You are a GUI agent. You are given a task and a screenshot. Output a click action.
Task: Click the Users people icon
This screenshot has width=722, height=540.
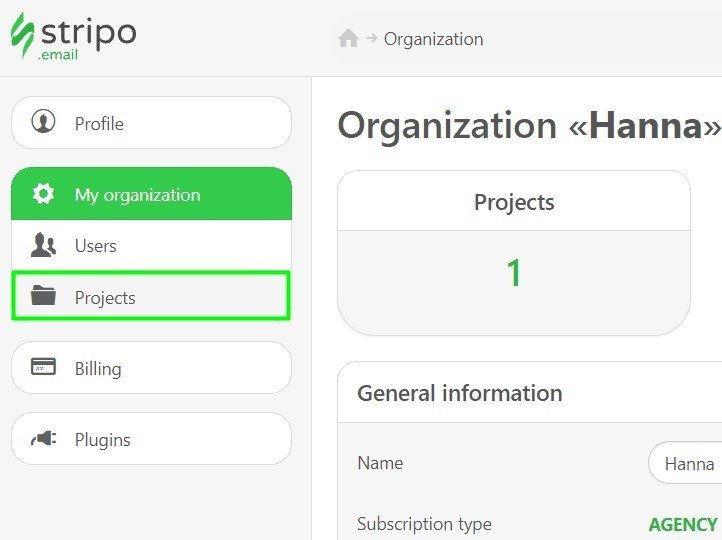click(x=43, y=244)
